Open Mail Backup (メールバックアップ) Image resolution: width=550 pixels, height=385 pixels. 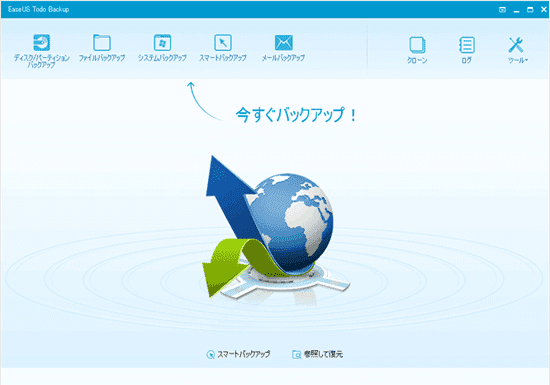(283, 48)
